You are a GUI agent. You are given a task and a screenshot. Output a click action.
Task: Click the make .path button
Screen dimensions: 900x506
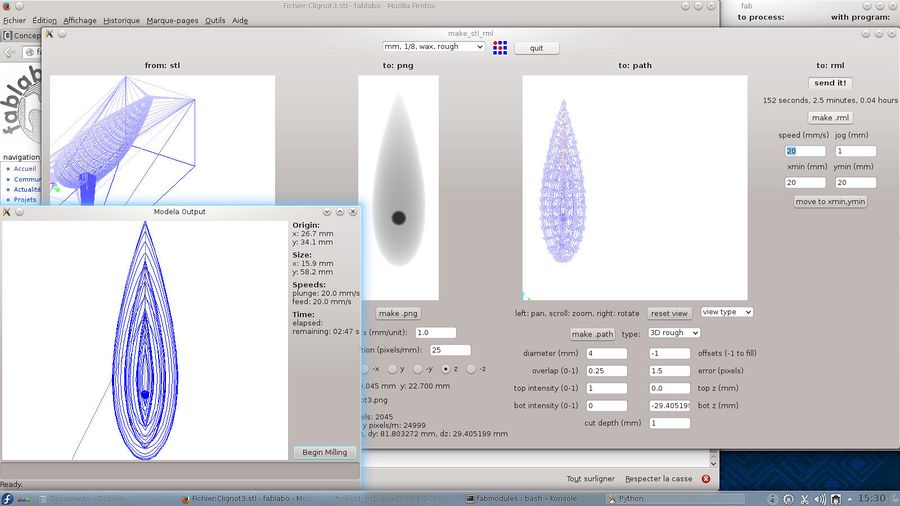tap(593, 333)
